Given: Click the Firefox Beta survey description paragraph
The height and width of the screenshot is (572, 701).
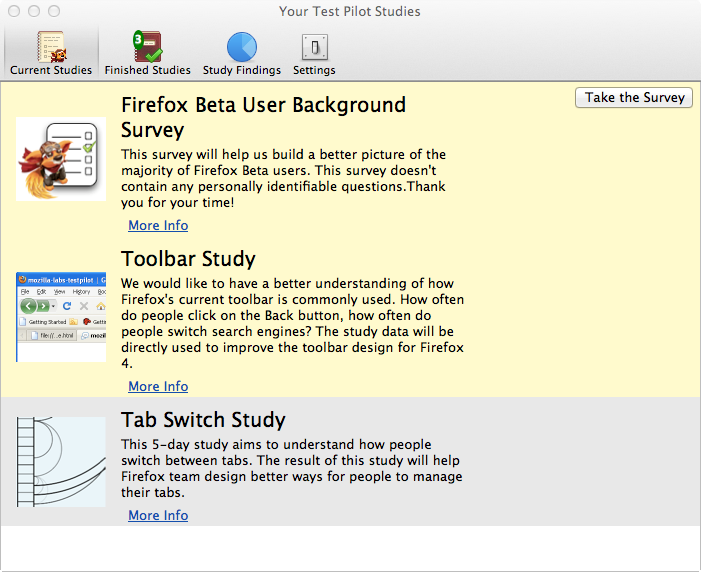Looking at the screenshot, I should pos(284,178).
